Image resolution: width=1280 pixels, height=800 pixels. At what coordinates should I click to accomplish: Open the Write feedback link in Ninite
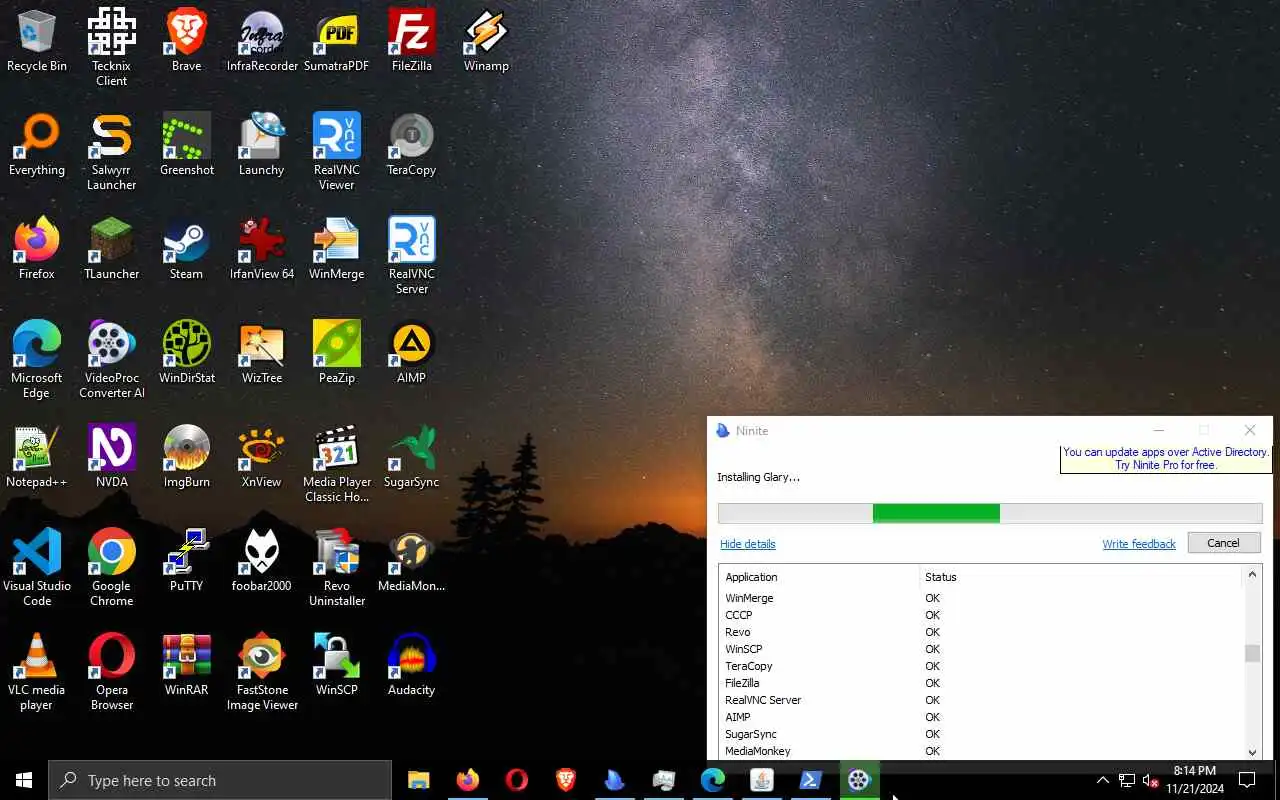point(1139,544)
